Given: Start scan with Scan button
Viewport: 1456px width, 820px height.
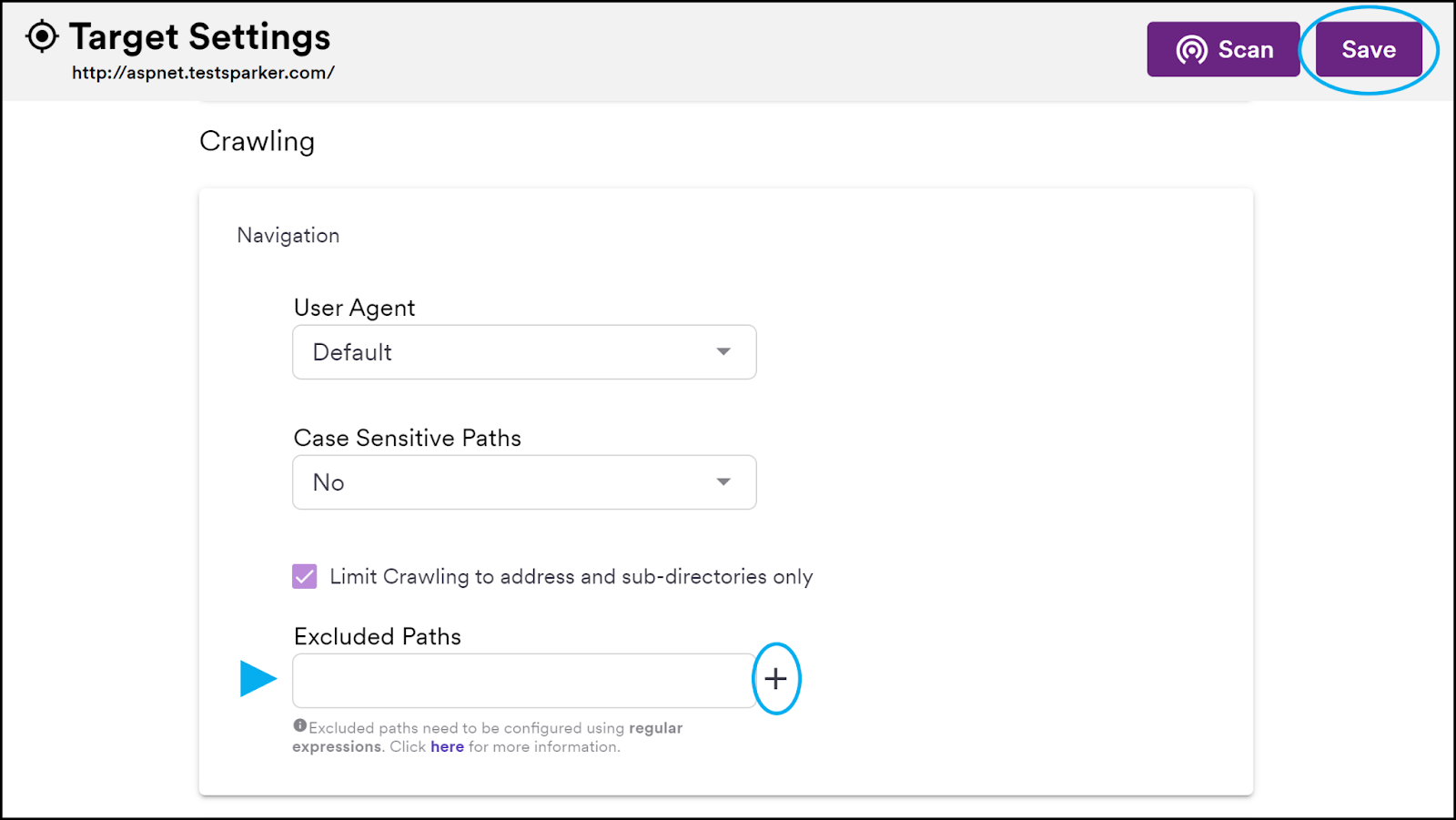Looking at the screenshot, I should [x=1222, y=50].
